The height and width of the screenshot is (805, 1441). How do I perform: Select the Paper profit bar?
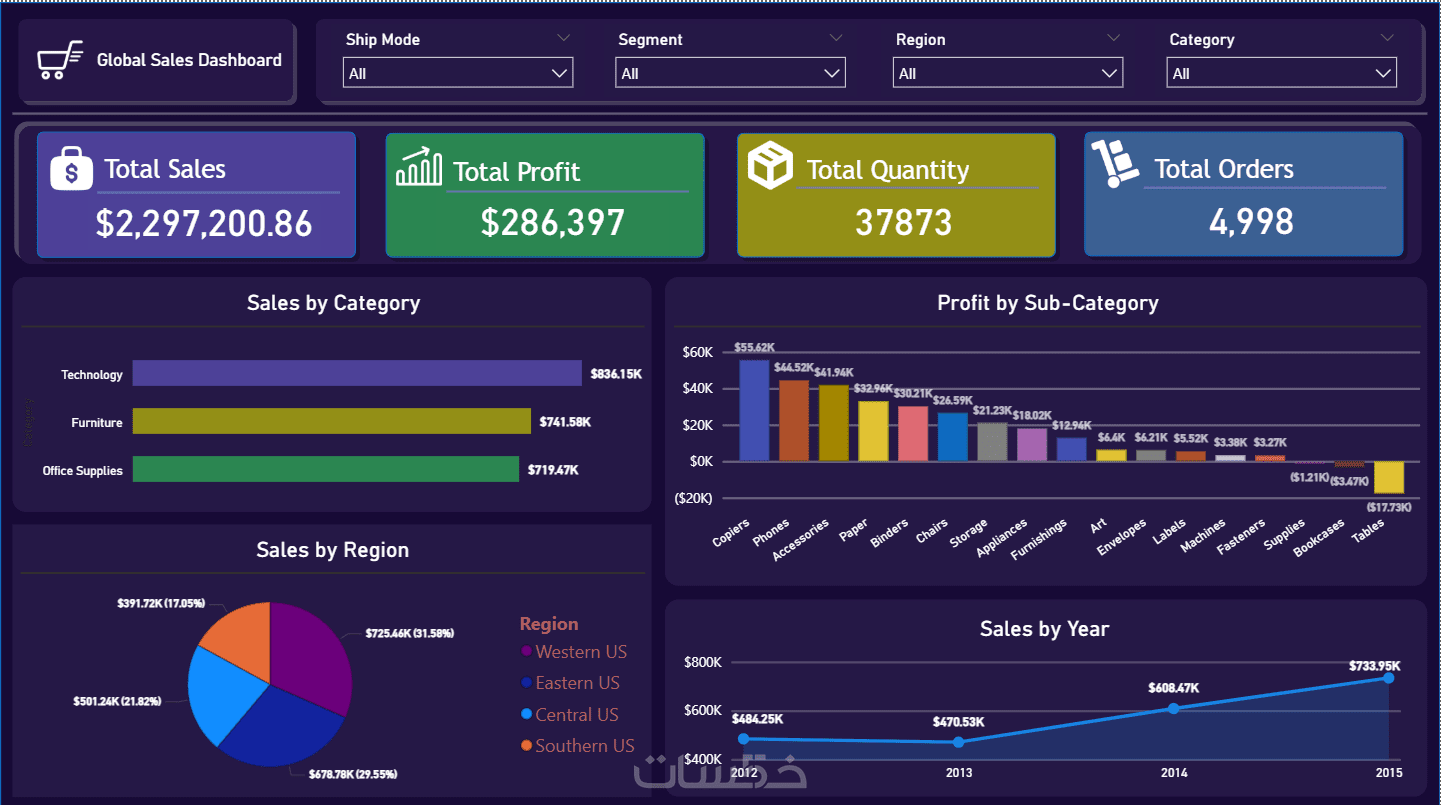click(x=873, y=431)
